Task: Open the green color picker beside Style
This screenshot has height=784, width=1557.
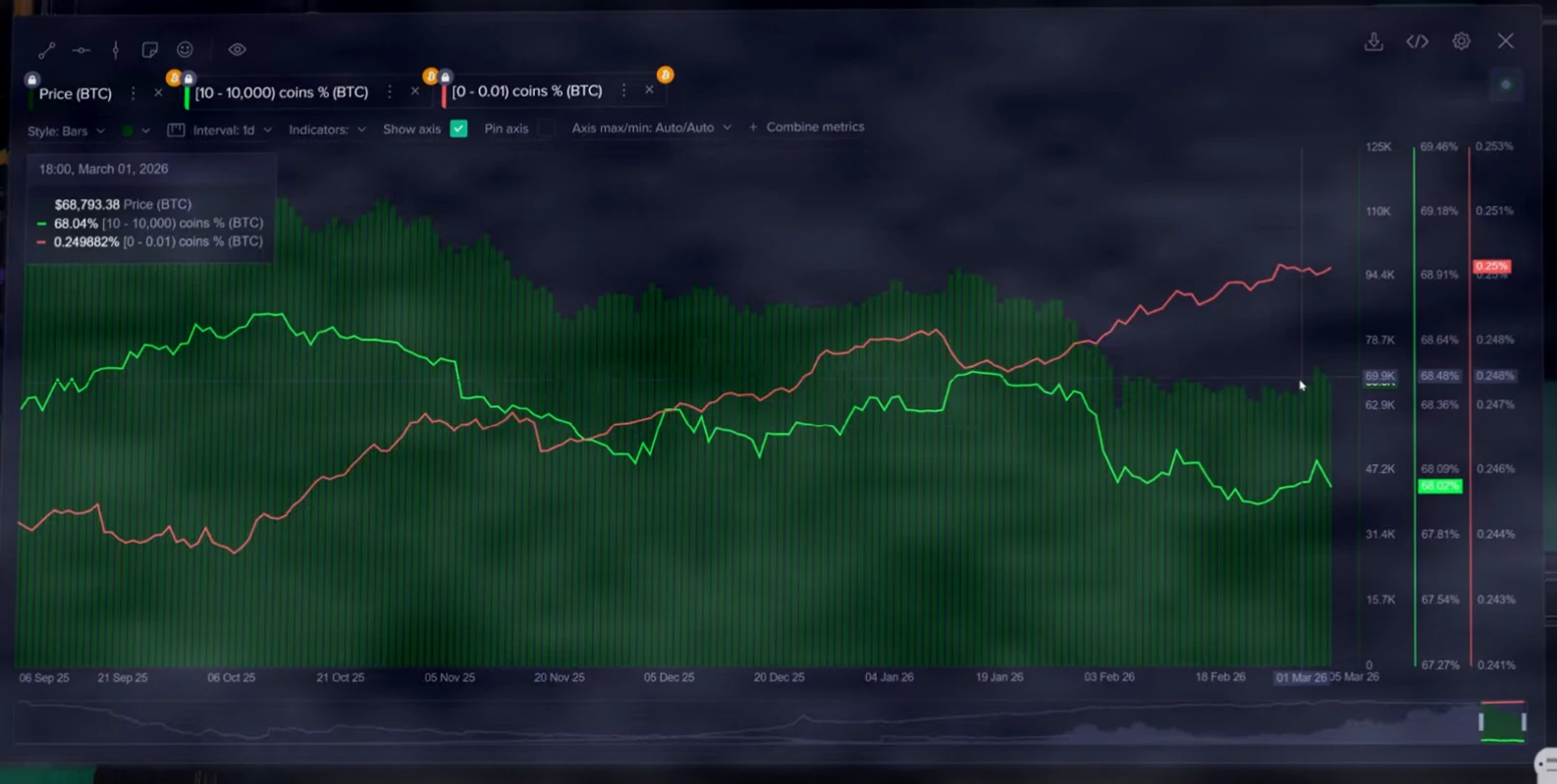Action: [134, 131]
